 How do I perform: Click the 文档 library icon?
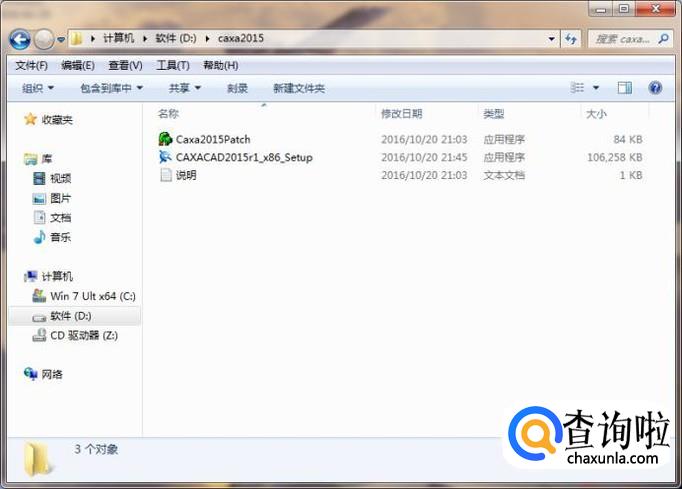[x=39, y=217]
